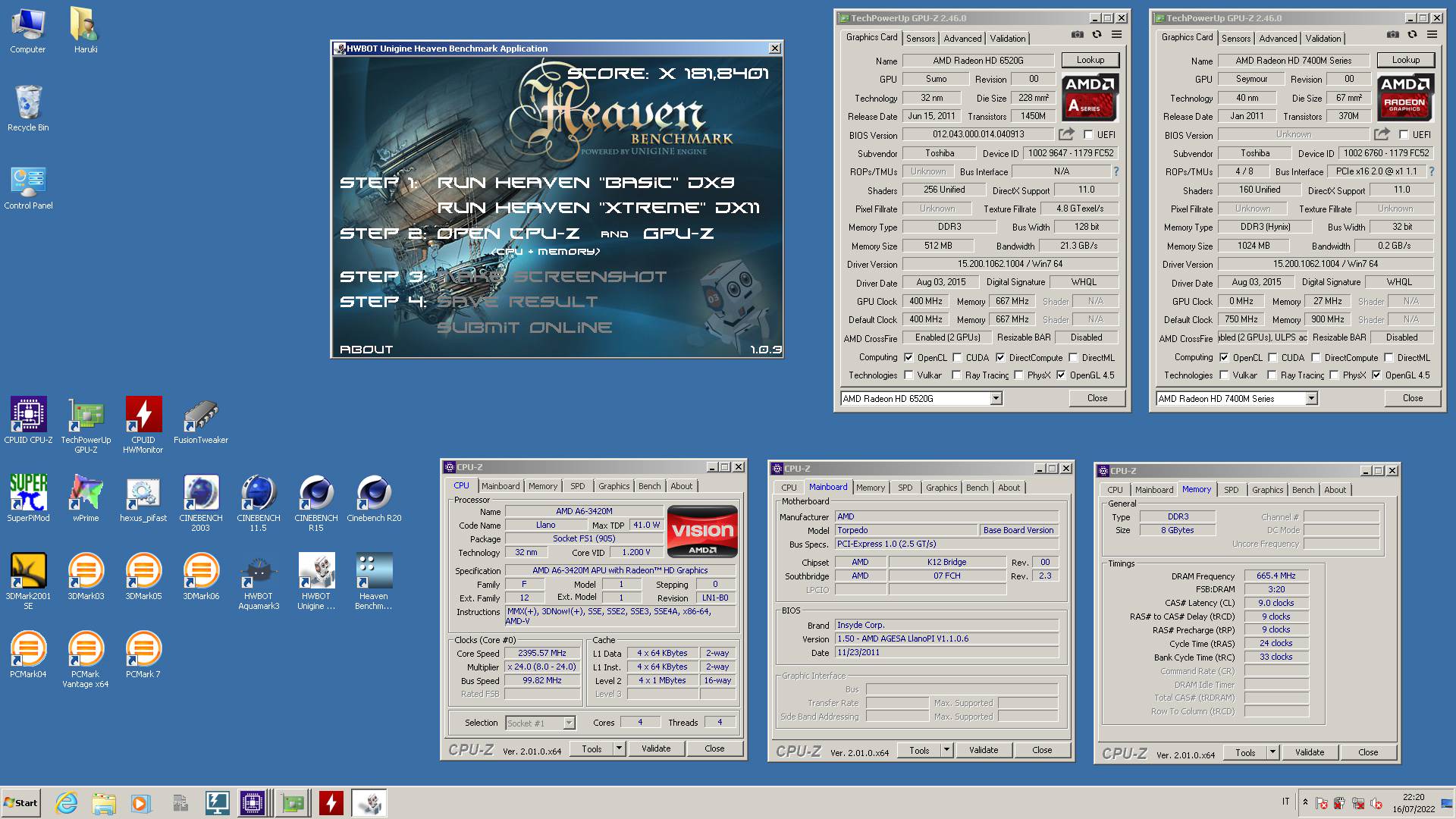Open 3DMark05 desktop shortcut
The width and height of the screenshot is (1456, 819).
(x=143, y=577)
